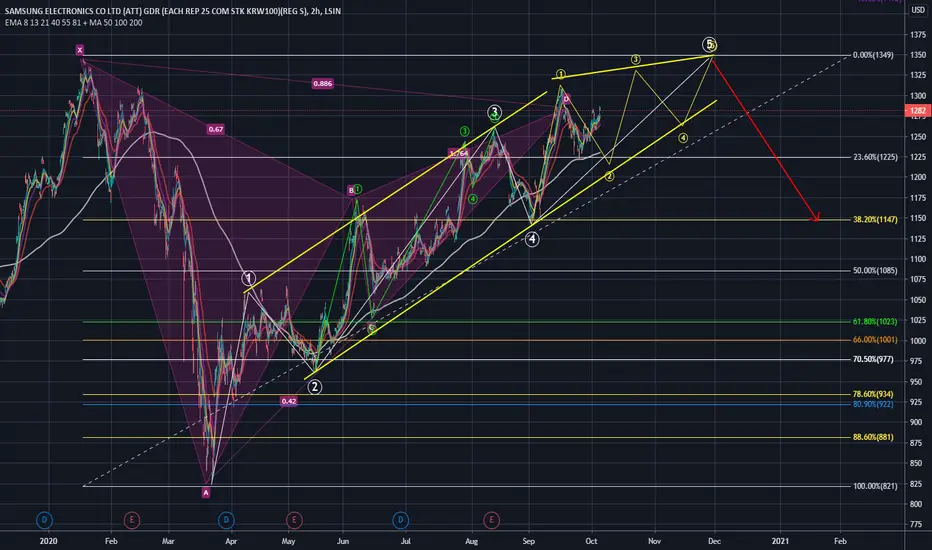The width and height of the screenshot is (932, 550).
Task: Click the 0.42 harmonic ratio label
Action: pos(289,401)
